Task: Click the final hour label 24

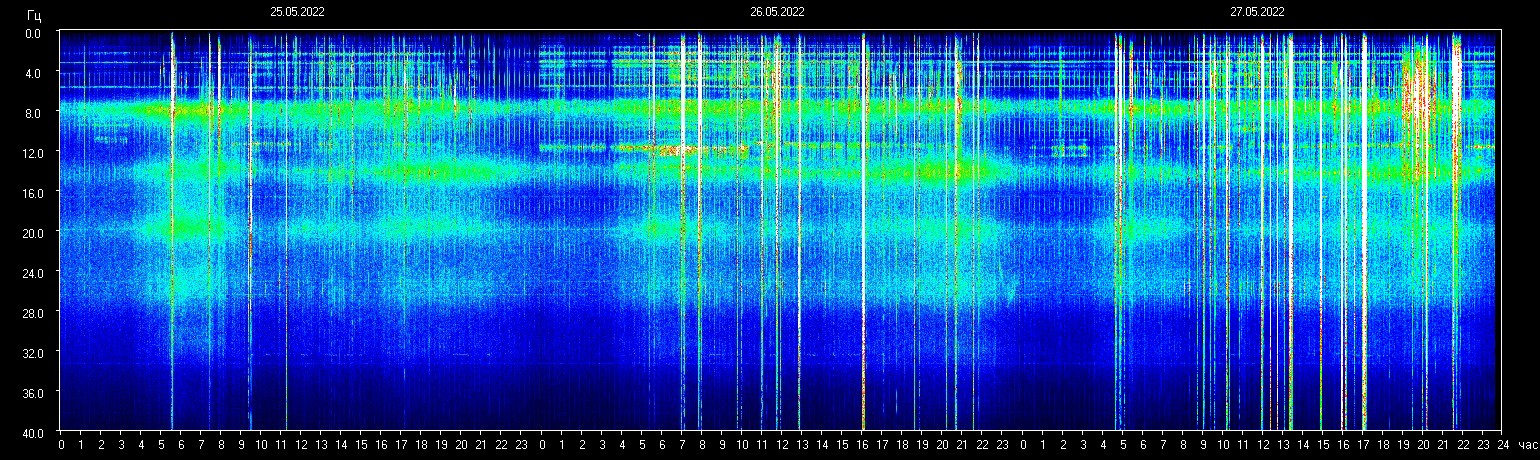Action: point(1502,445)
